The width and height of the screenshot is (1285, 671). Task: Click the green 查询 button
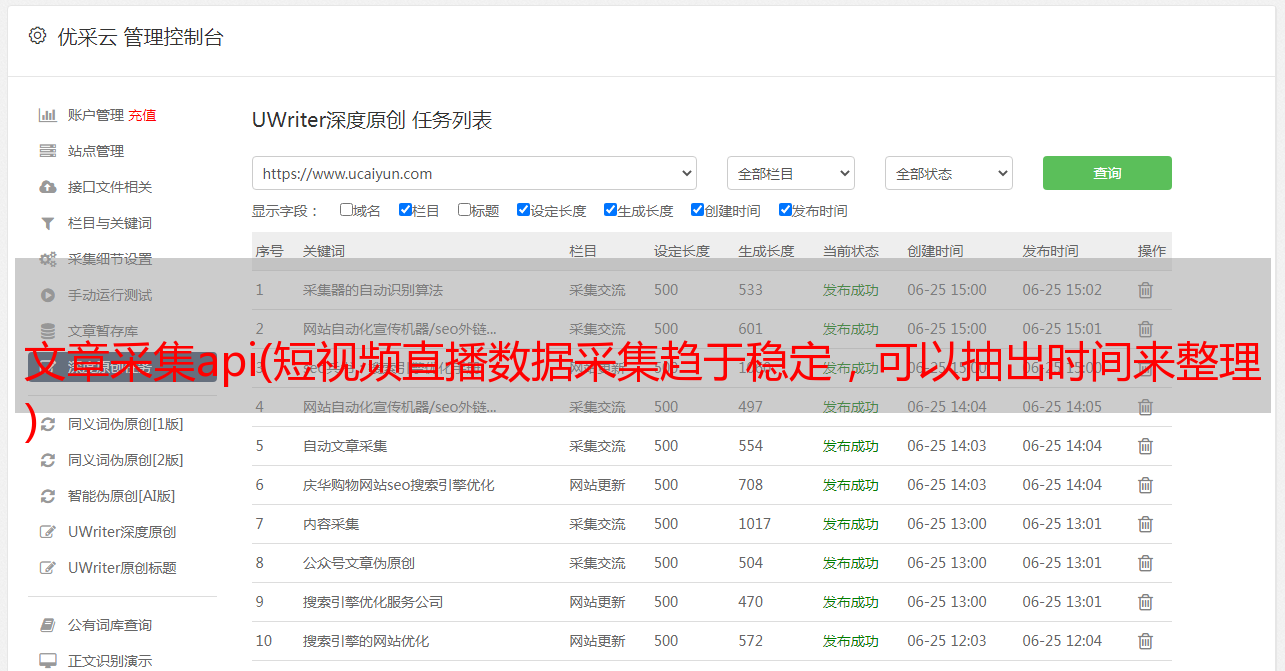point(1107,173)
